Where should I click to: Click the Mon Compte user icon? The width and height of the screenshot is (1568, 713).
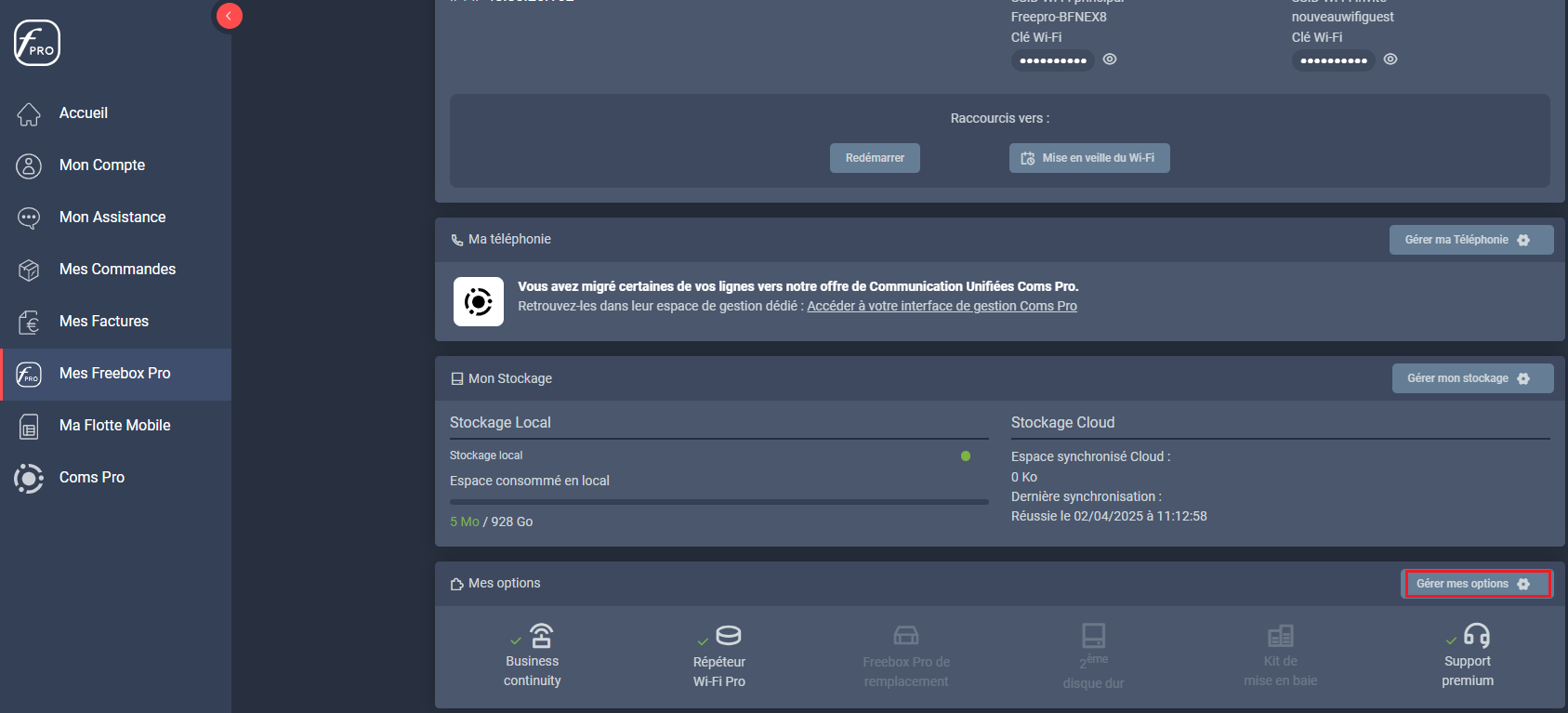coord(29,165)
